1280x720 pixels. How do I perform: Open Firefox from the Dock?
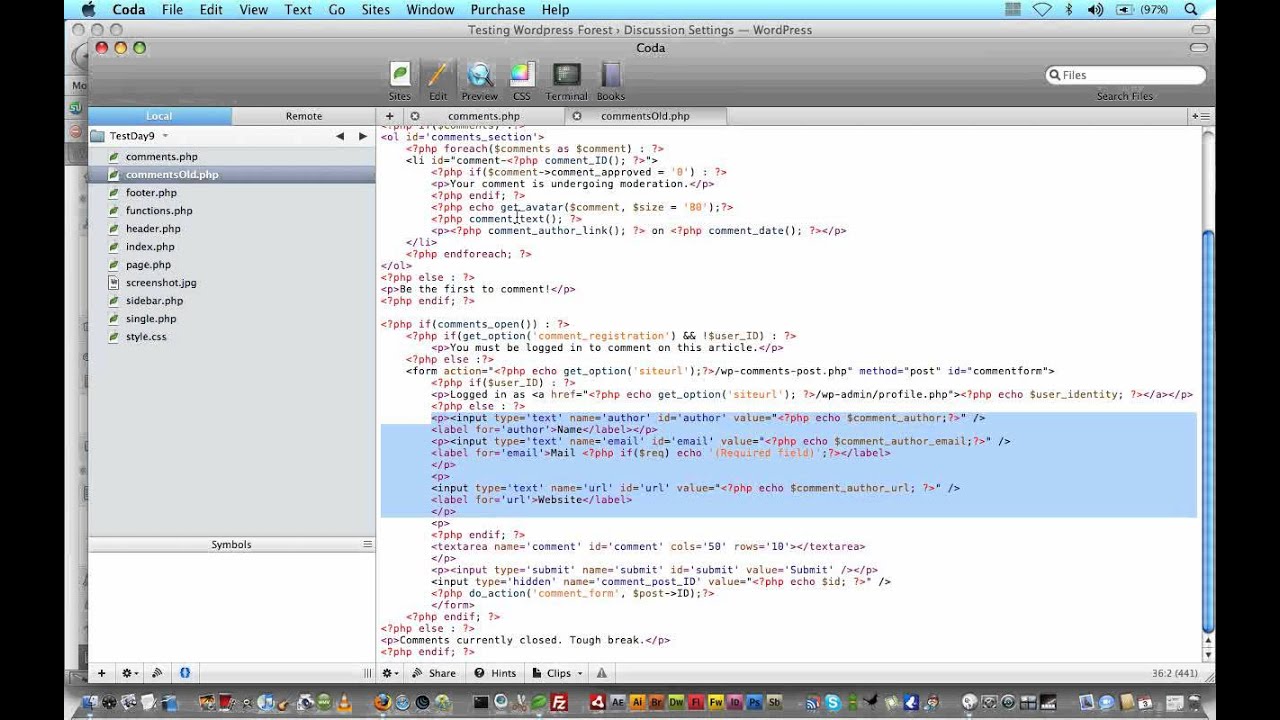(x=383, y=702)
